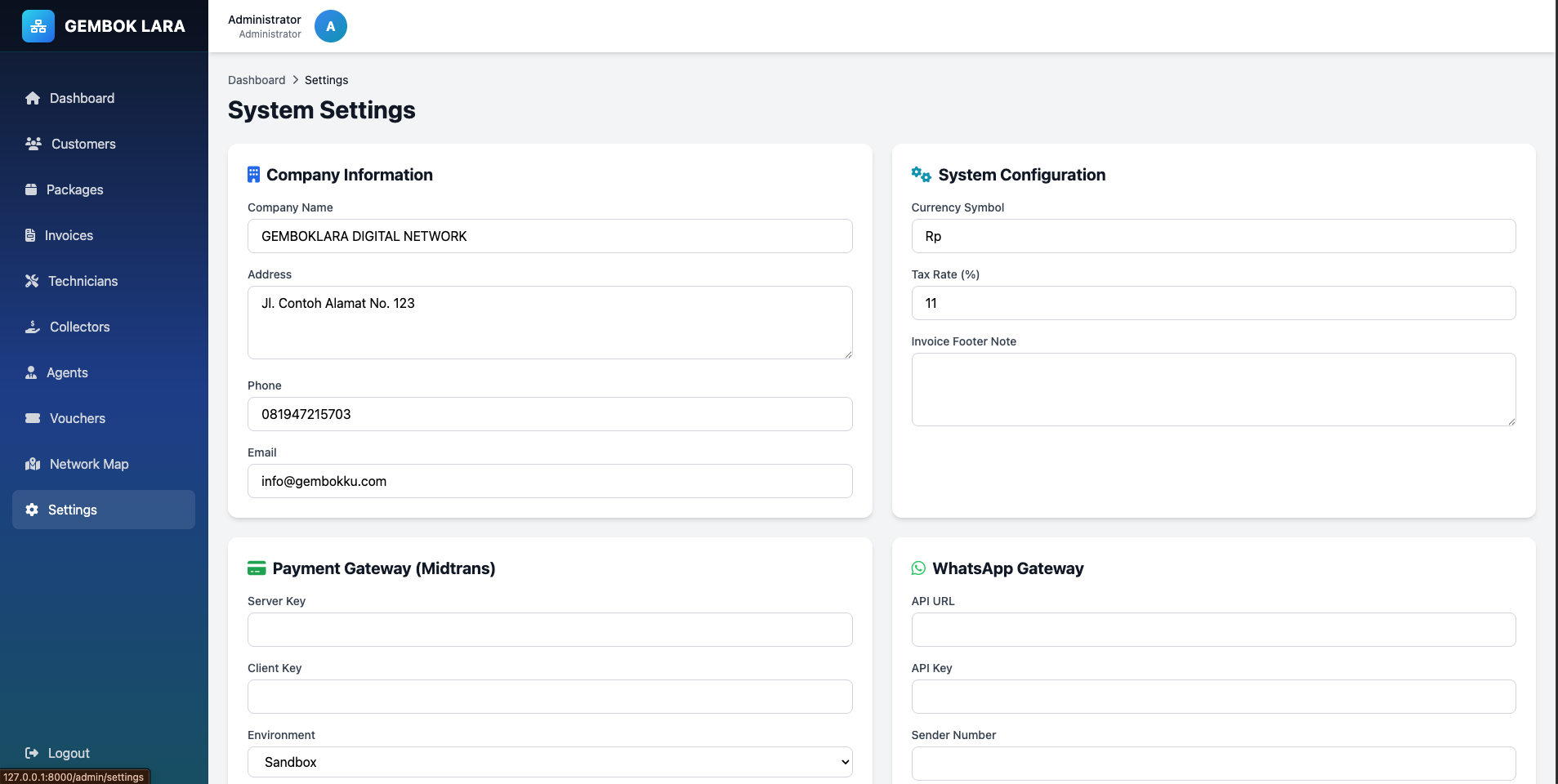Click the Technicians tools icon
Viewport: 1558px width, 784px height.
(32, 281)
